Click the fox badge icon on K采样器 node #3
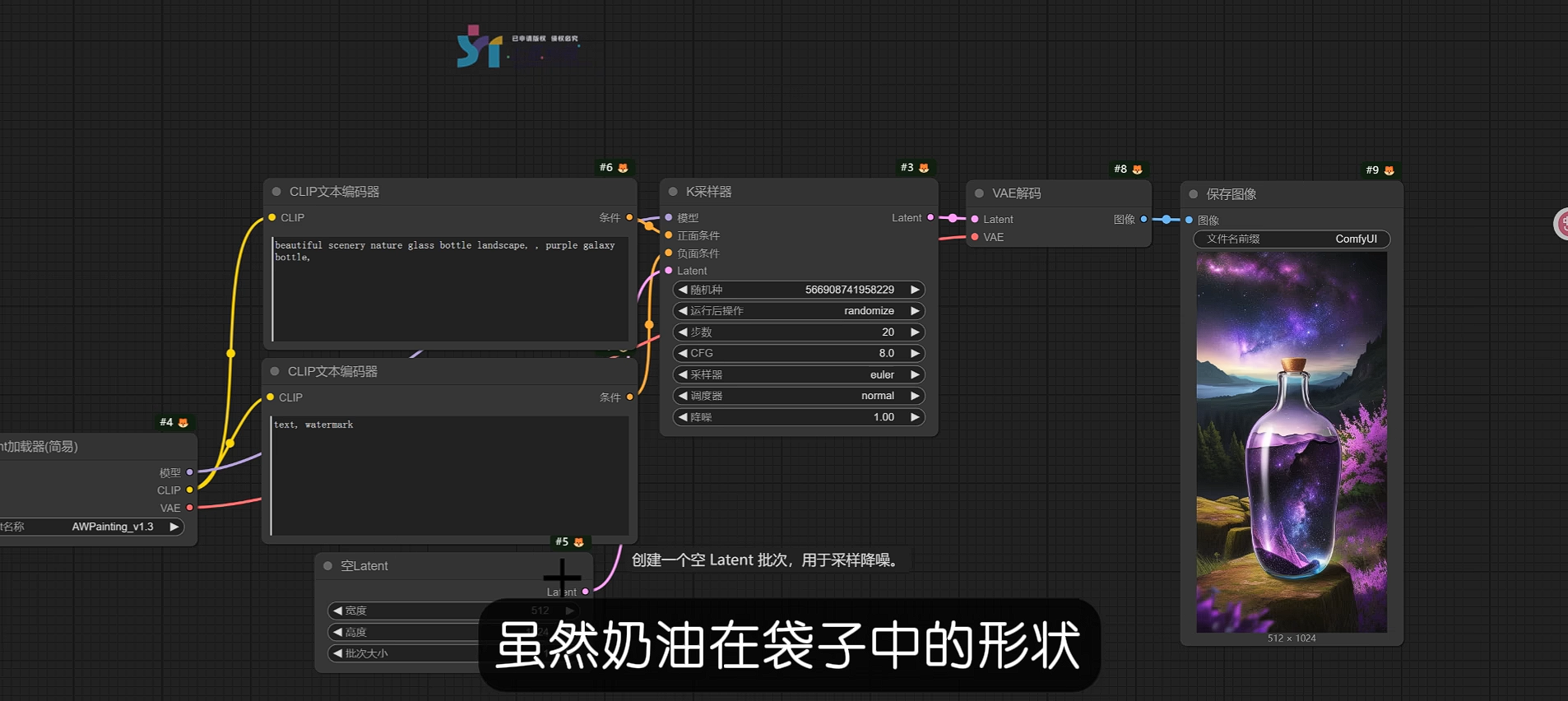 click(924, 168)
